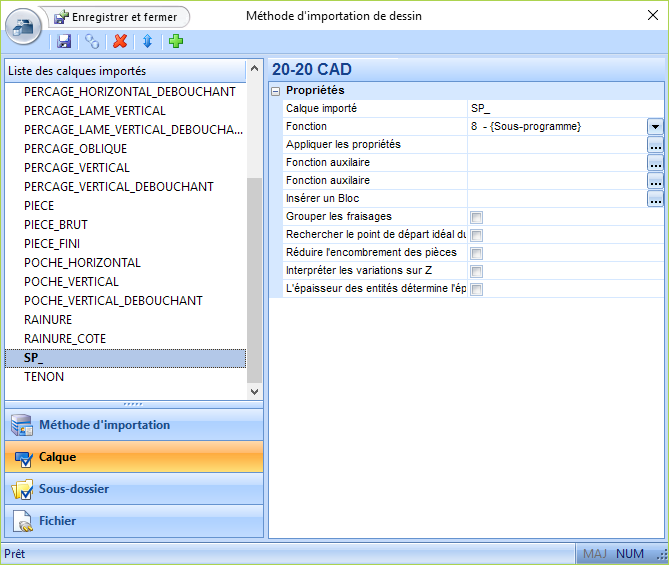Open browse button for Insérer un Bloc
The width and height of the screenshot is (669, 565).
tap(655, 199)
